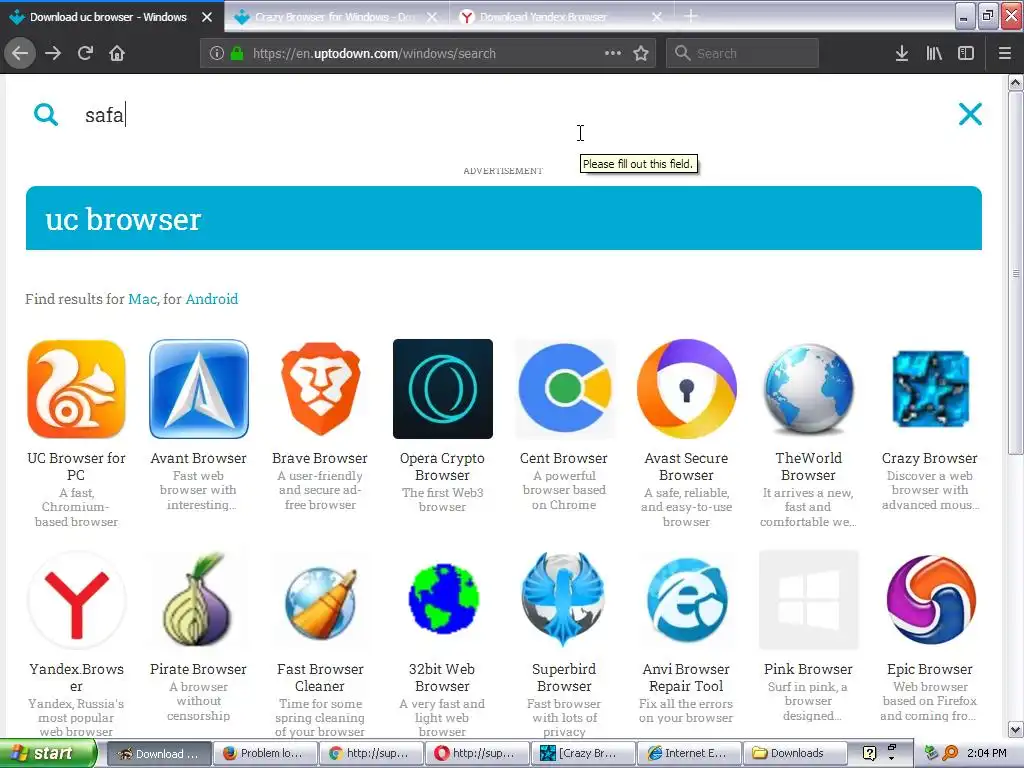Screen dimensions: 1024x768
Task: Switch to the Opera taskbar window
Action: click(x=478, y=754)
